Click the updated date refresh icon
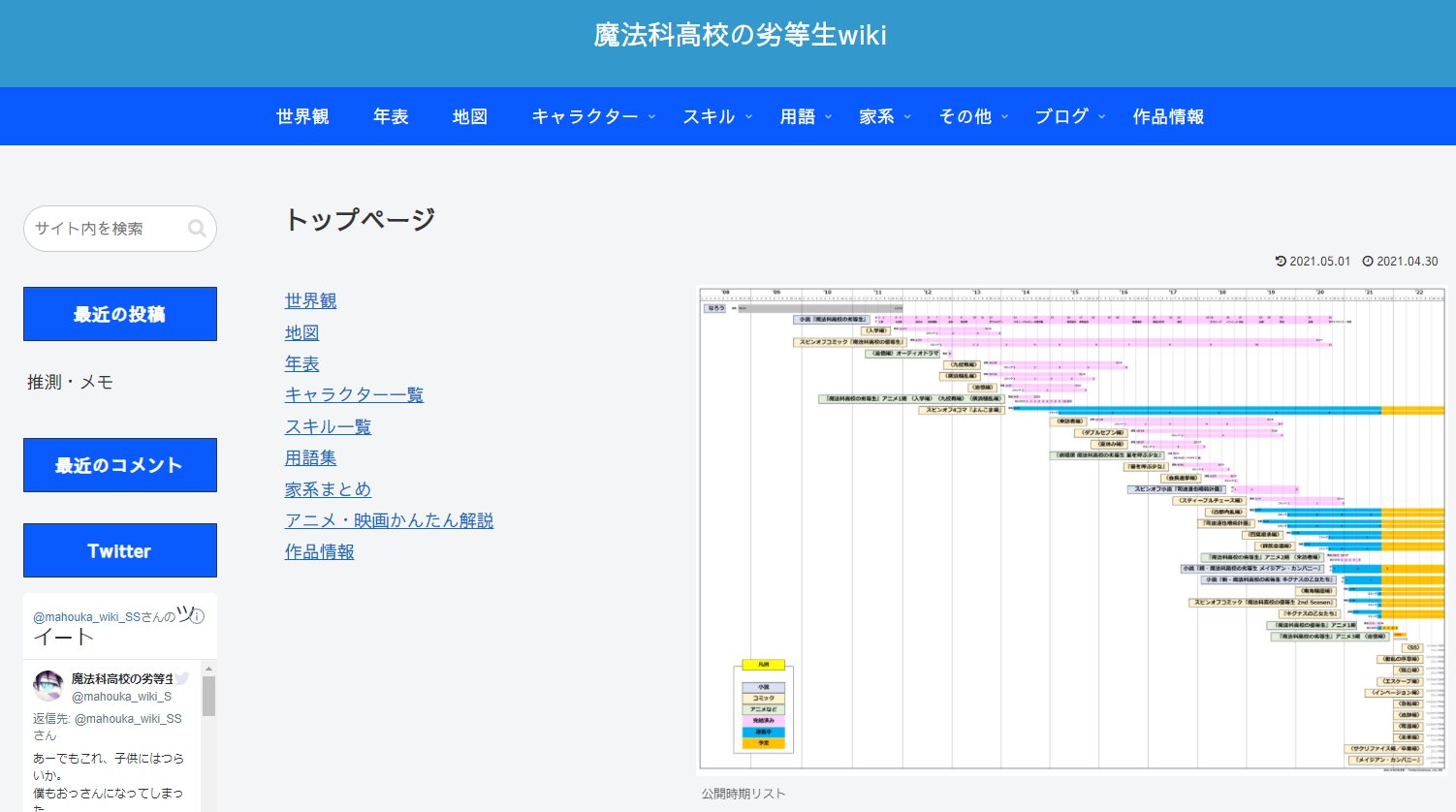Image resolution: width=1456 pixels, height=812 pixels. 1281,262
